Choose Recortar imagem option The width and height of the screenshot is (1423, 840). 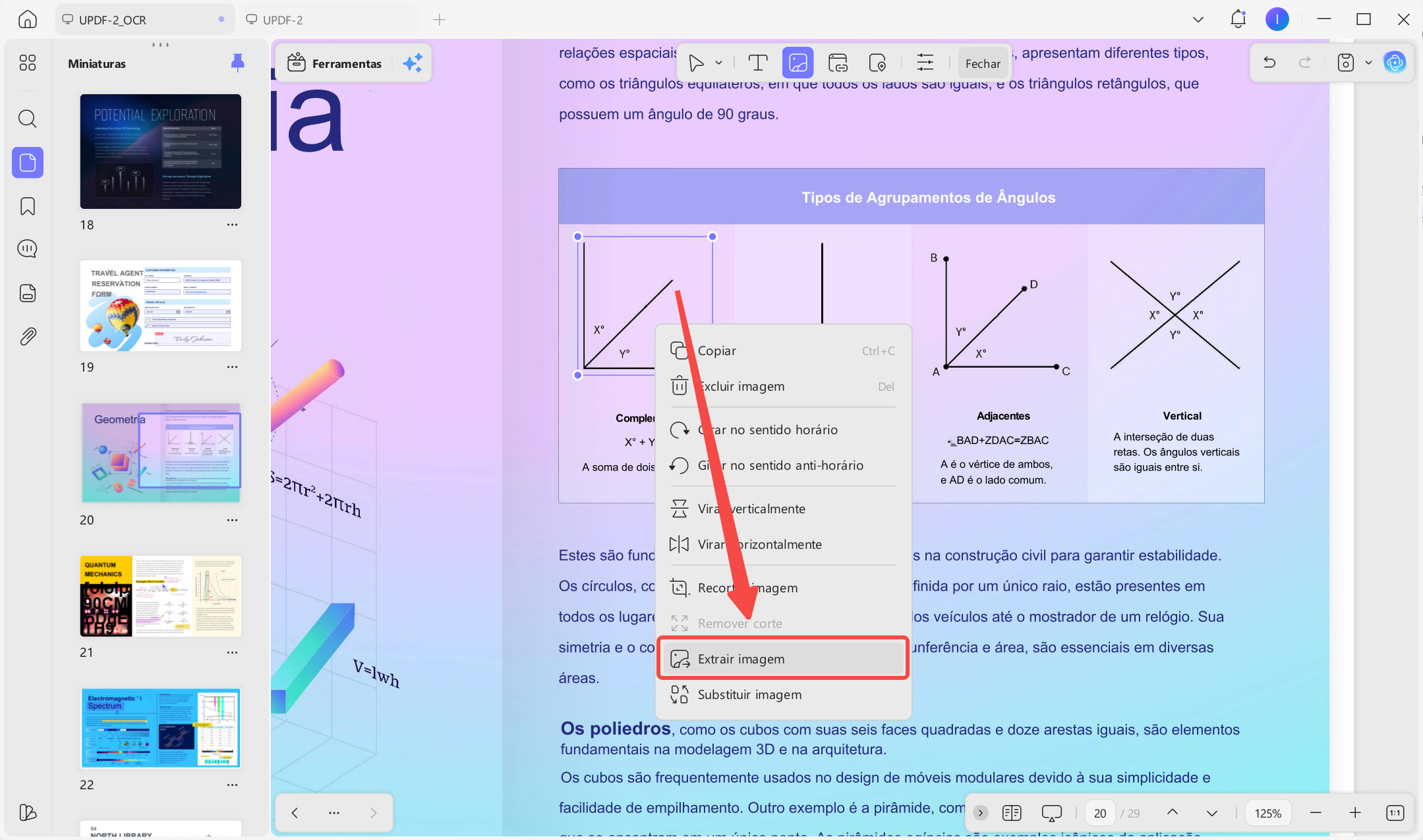click(x=783, y=588)
